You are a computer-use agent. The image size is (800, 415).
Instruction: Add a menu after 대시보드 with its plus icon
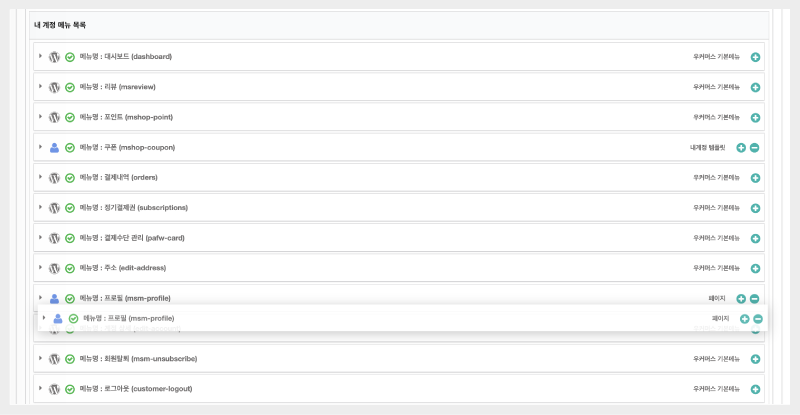tap(755, 57)
